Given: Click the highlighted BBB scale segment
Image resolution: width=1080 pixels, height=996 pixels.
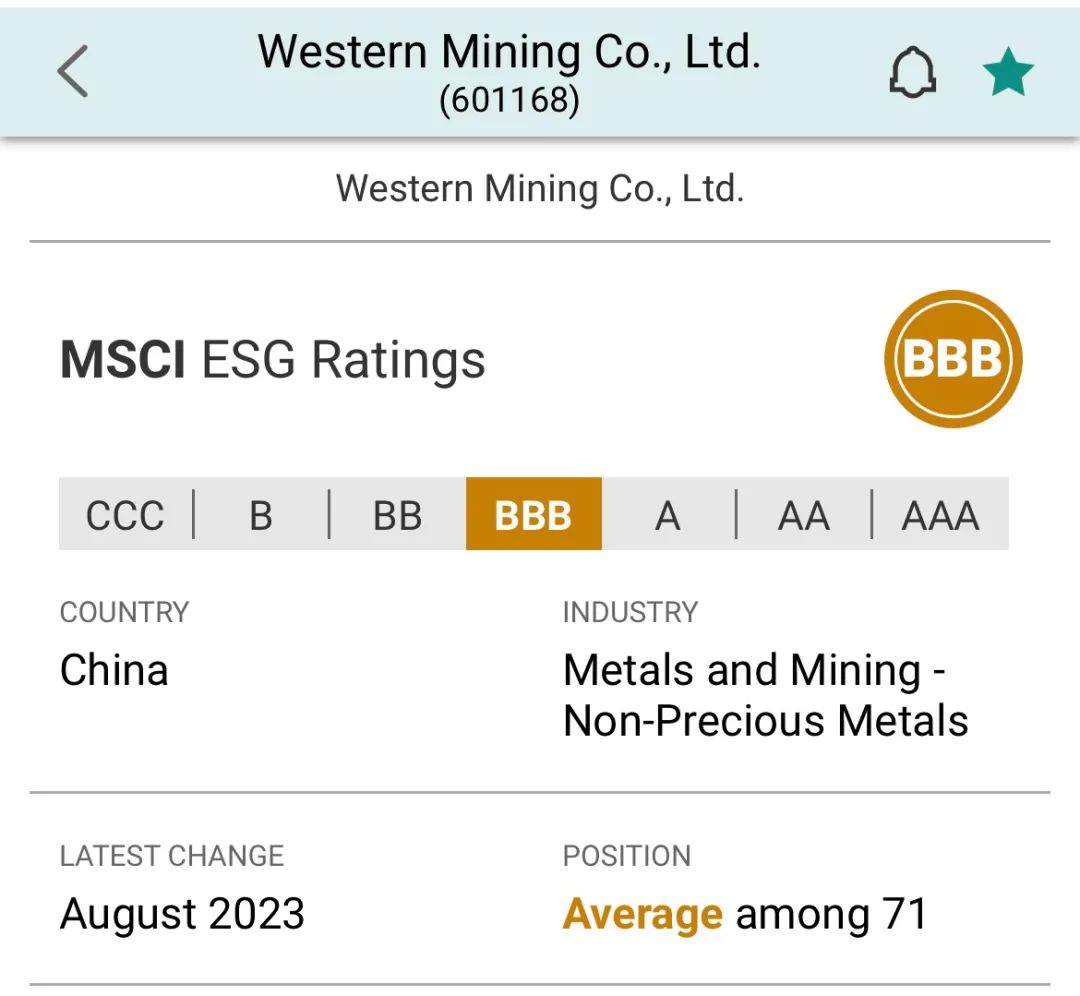Looking at the screenshot, I should [x=534, y=514].
